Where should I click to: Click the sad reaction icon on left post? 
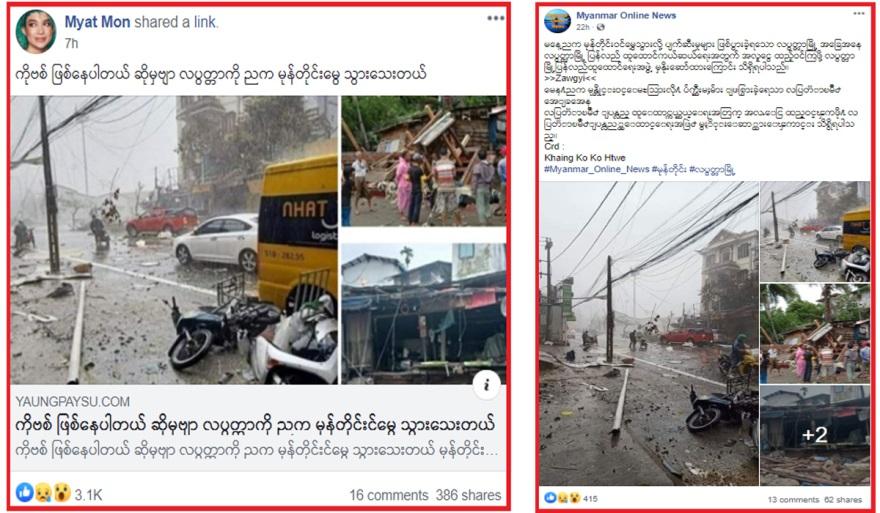pos(43,493)
